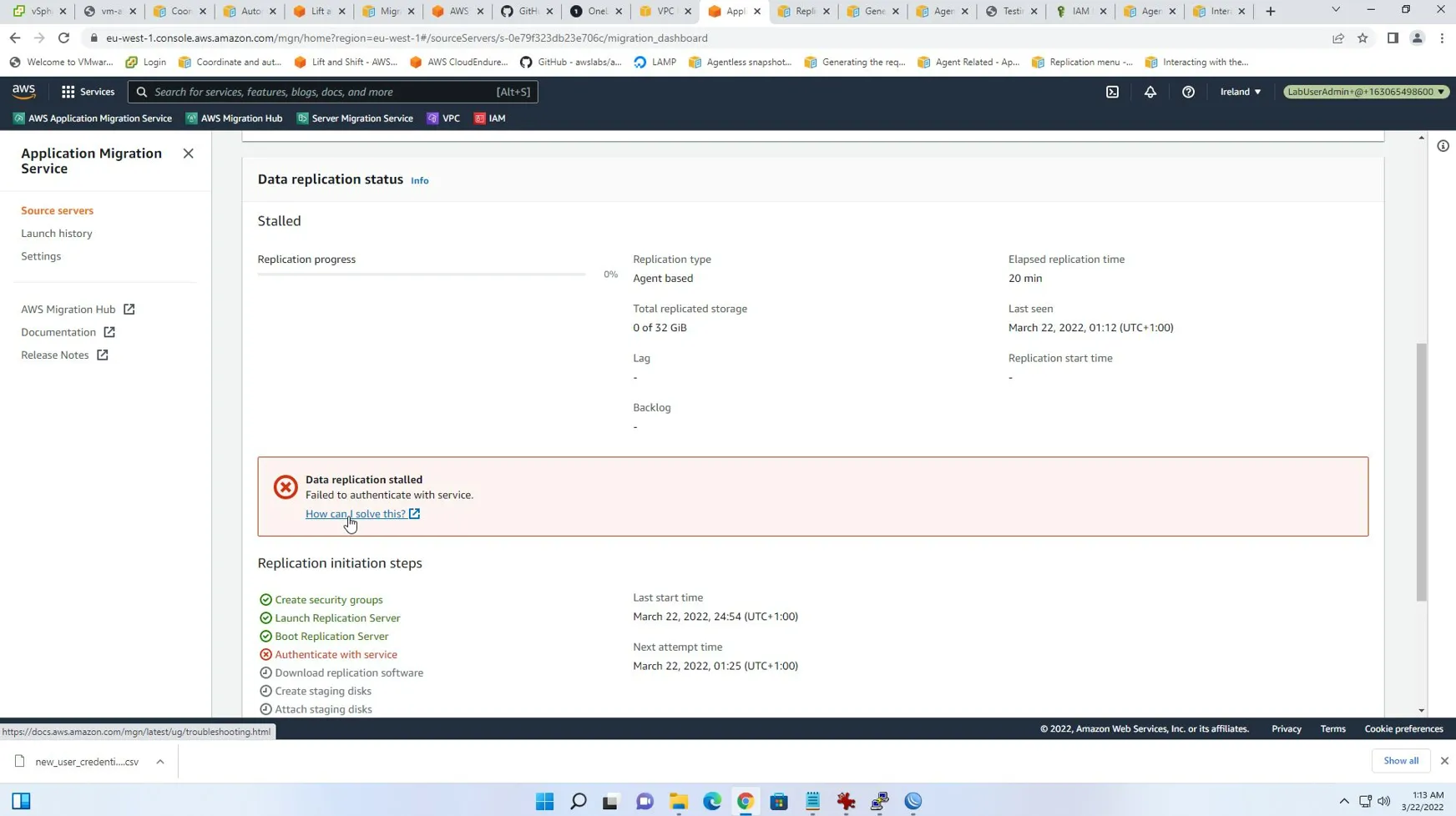Open Teams Chat from taskbar
Viewport: 1456px width, 816px height.
[645, 801]
